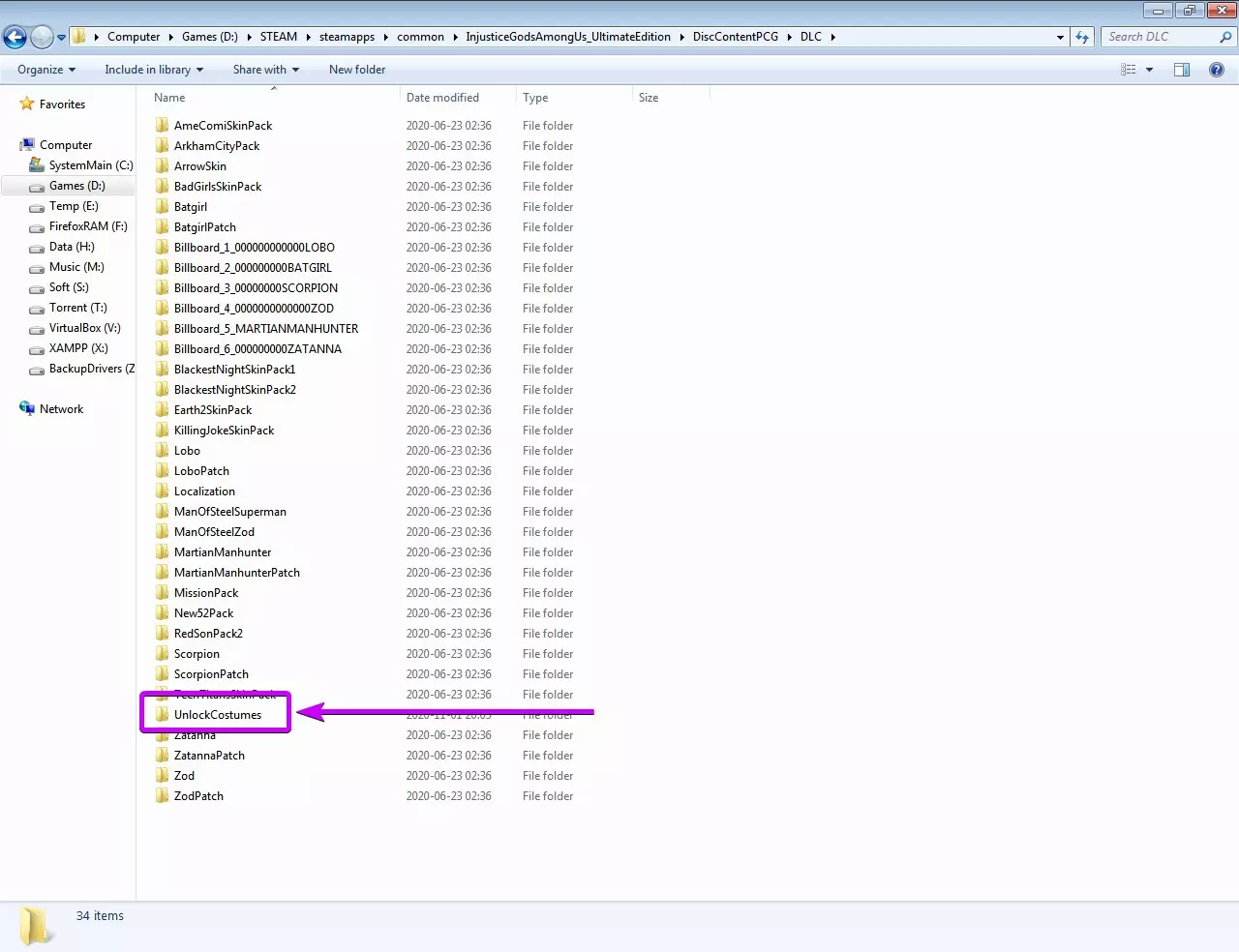Click the MissionPack folder icon
The width and height of the screenshot is (1239, 952).
click(162, 593)
